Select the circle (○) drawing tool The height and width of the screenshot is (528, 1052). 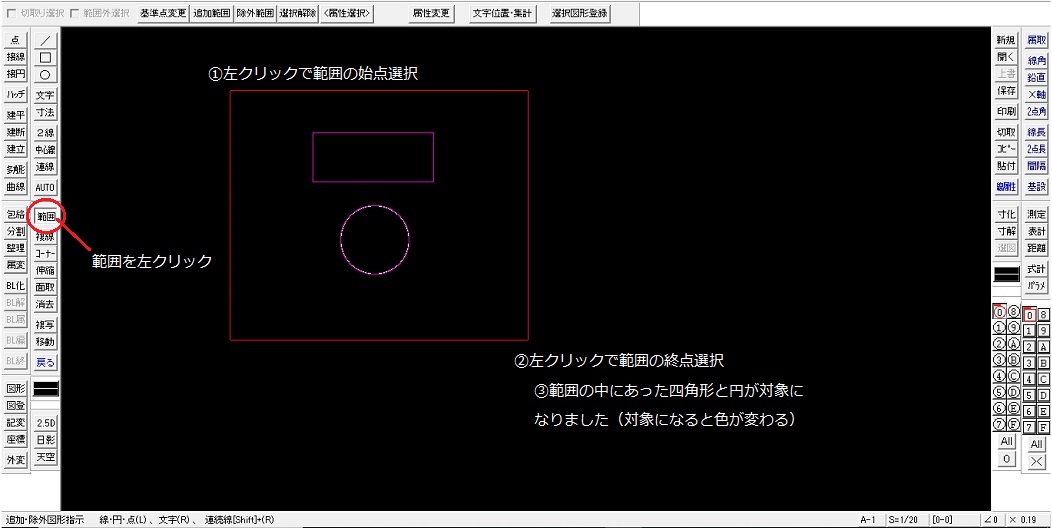pyautogui.click(x=45, y=74)
